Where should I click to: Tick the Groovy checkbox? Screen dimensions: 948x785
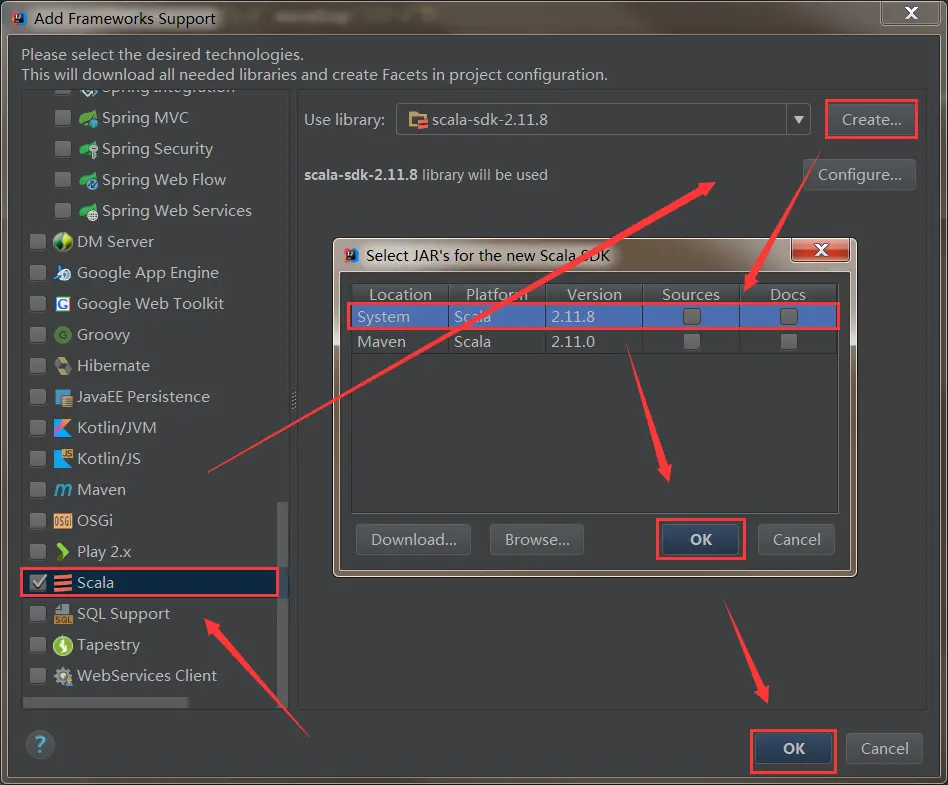(37, 334)
